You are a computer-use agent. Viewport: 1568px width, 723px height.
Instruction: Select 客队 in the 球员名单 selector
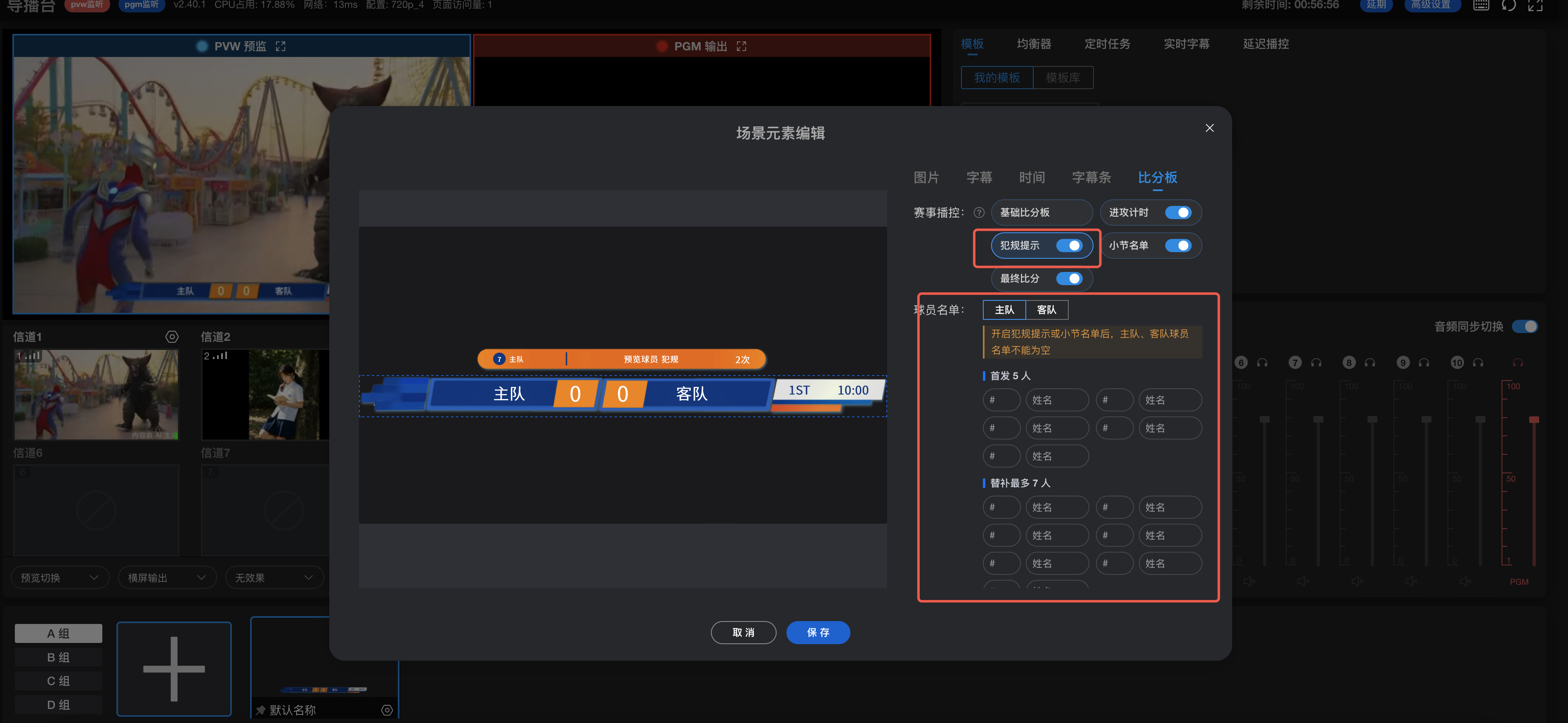pos(1046,310)
